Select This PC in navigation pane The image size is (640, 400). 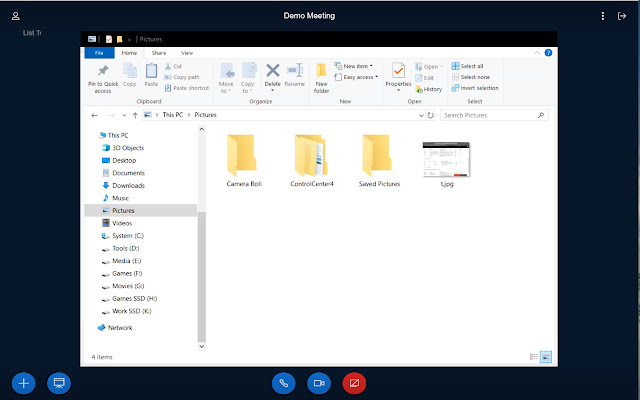pyautogui.click(x=113, y=135)
